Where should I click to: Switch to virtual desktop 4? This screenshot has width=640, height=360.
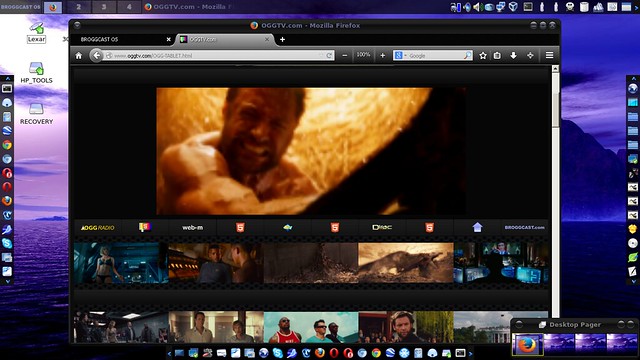pos(129,7)
